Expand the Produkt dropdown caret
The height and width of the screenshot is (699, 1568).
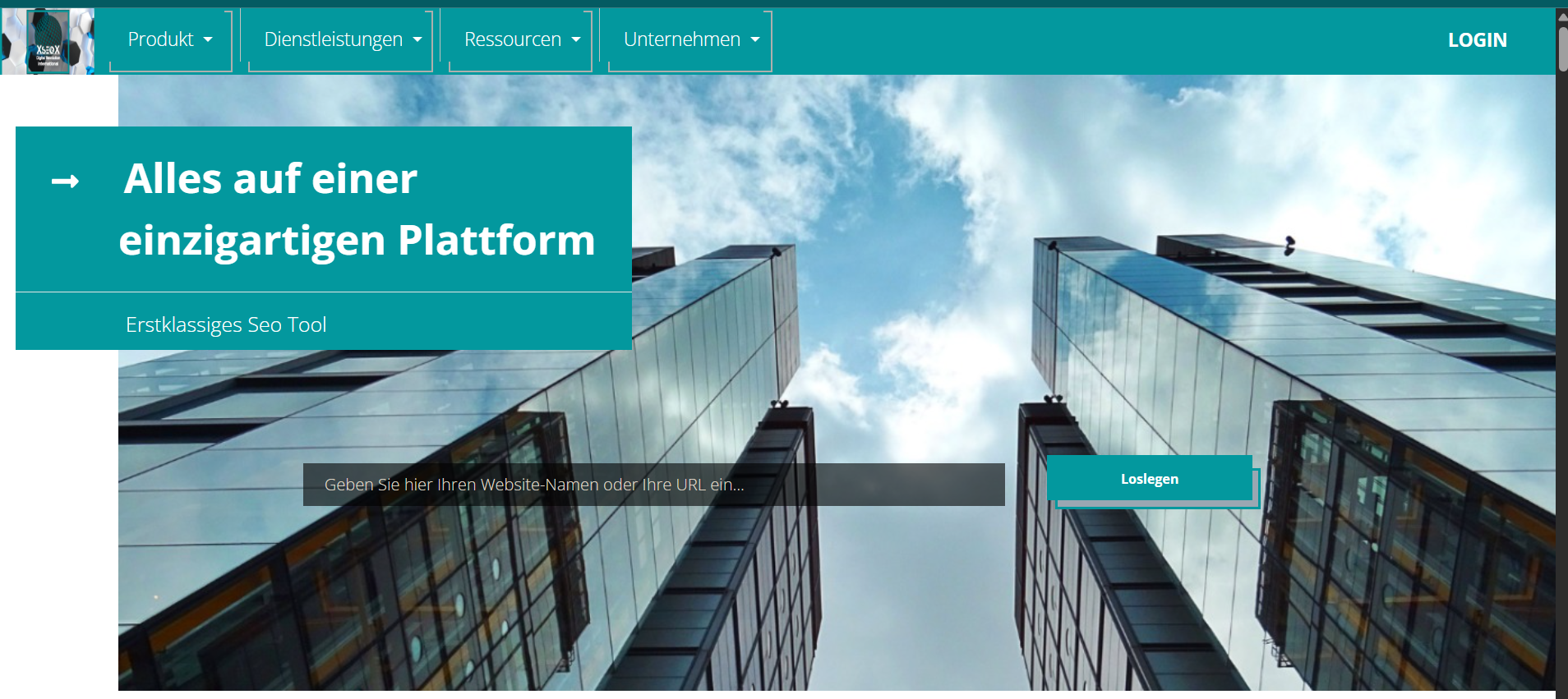tap(208, 39)
